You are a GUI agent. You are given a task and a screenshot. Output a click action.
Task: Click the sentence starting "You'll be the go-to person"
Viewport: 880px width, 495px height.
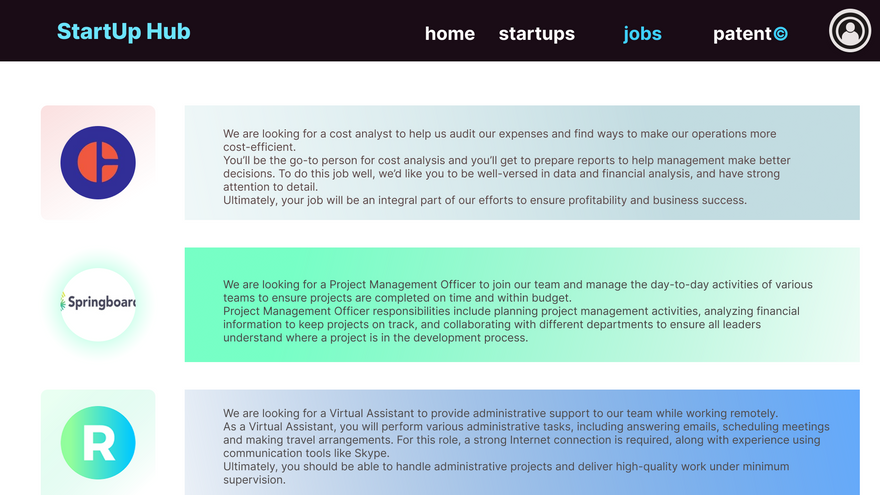click(x=506, y=161)
